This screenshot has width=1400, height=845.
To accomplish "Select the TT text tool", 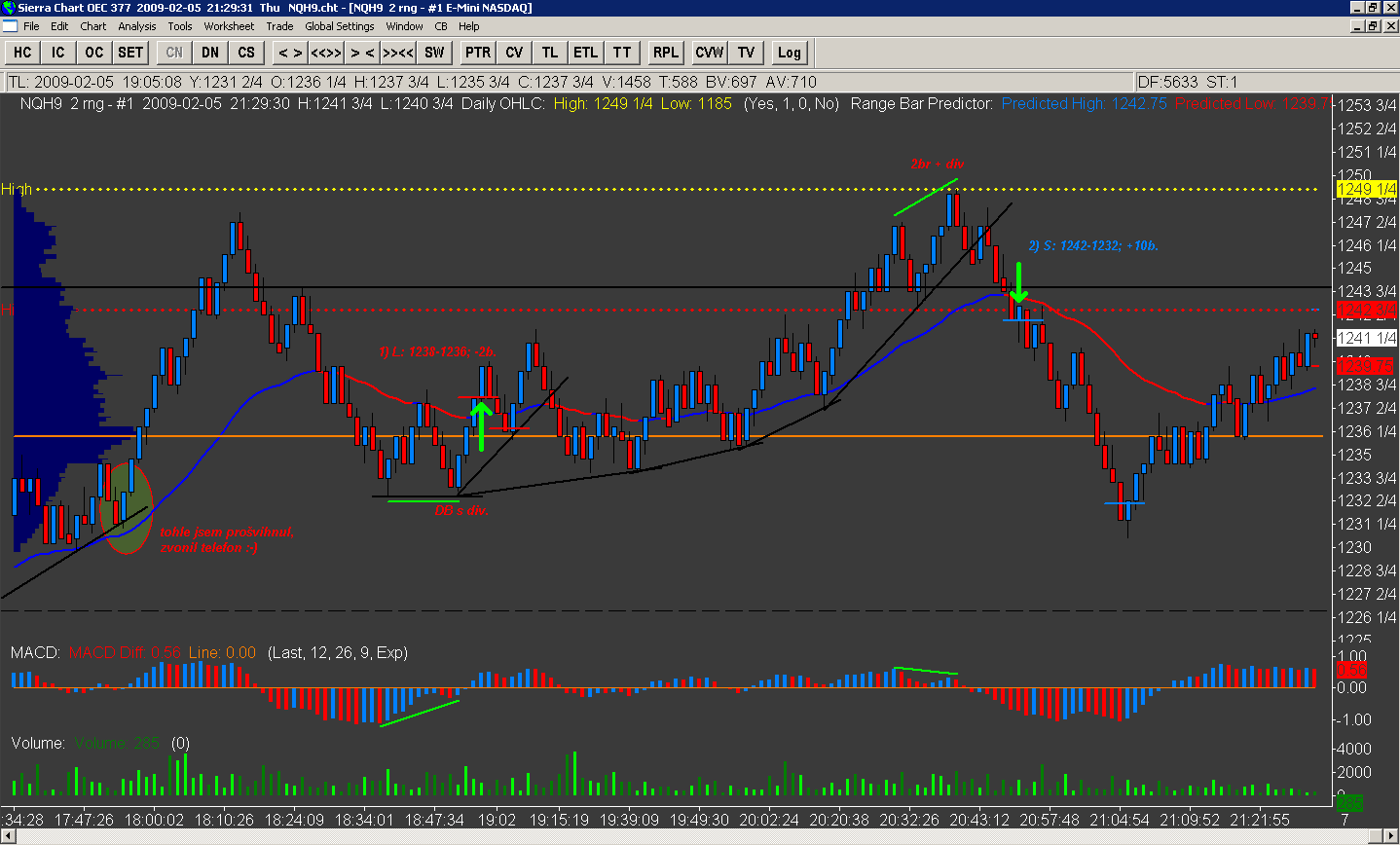I will click(622, 53).
